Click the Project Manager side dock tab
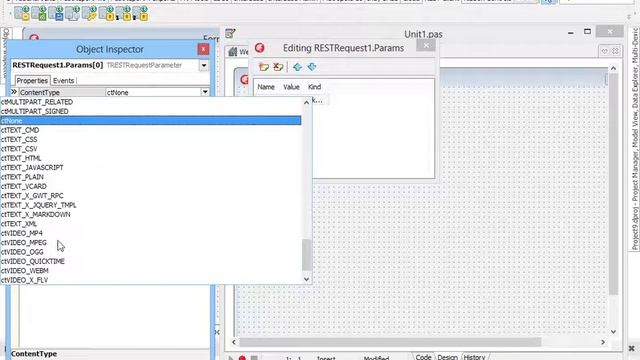The height and width of the screenshot is (360, 640). (635, 139)
